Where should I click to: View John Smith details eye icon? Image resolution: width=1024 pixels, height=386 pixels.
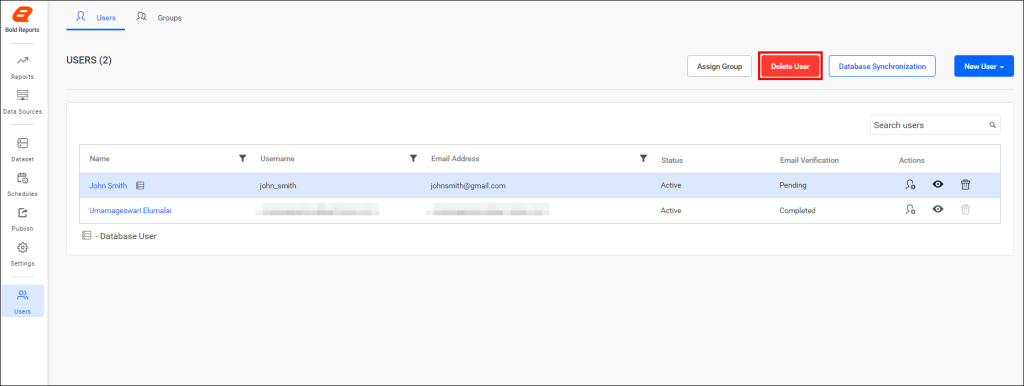click(x=938, y=185)
